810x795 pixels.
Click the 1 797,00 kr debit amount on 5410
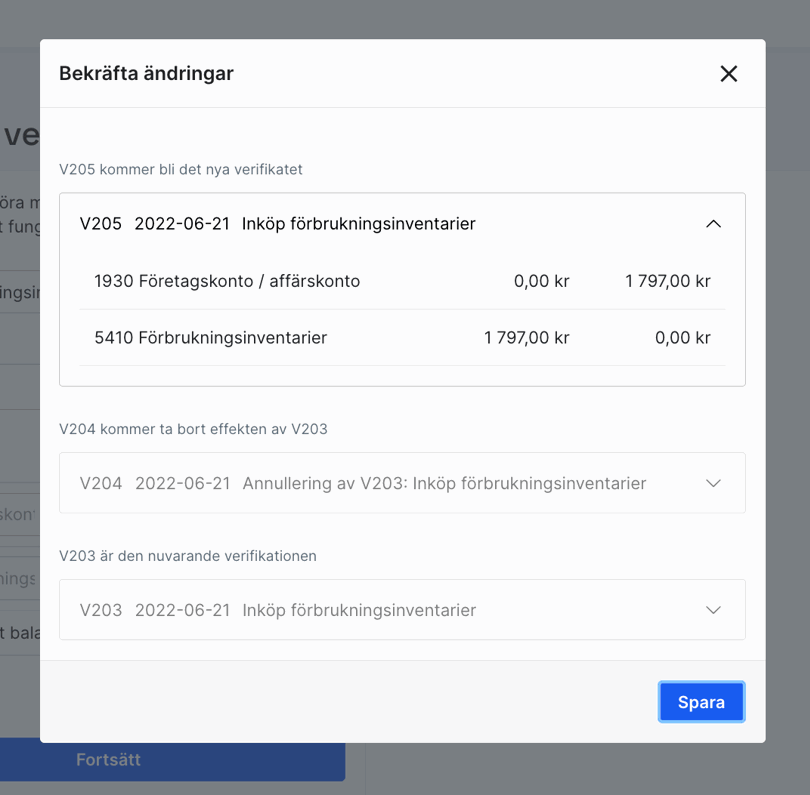coord(526,338)
